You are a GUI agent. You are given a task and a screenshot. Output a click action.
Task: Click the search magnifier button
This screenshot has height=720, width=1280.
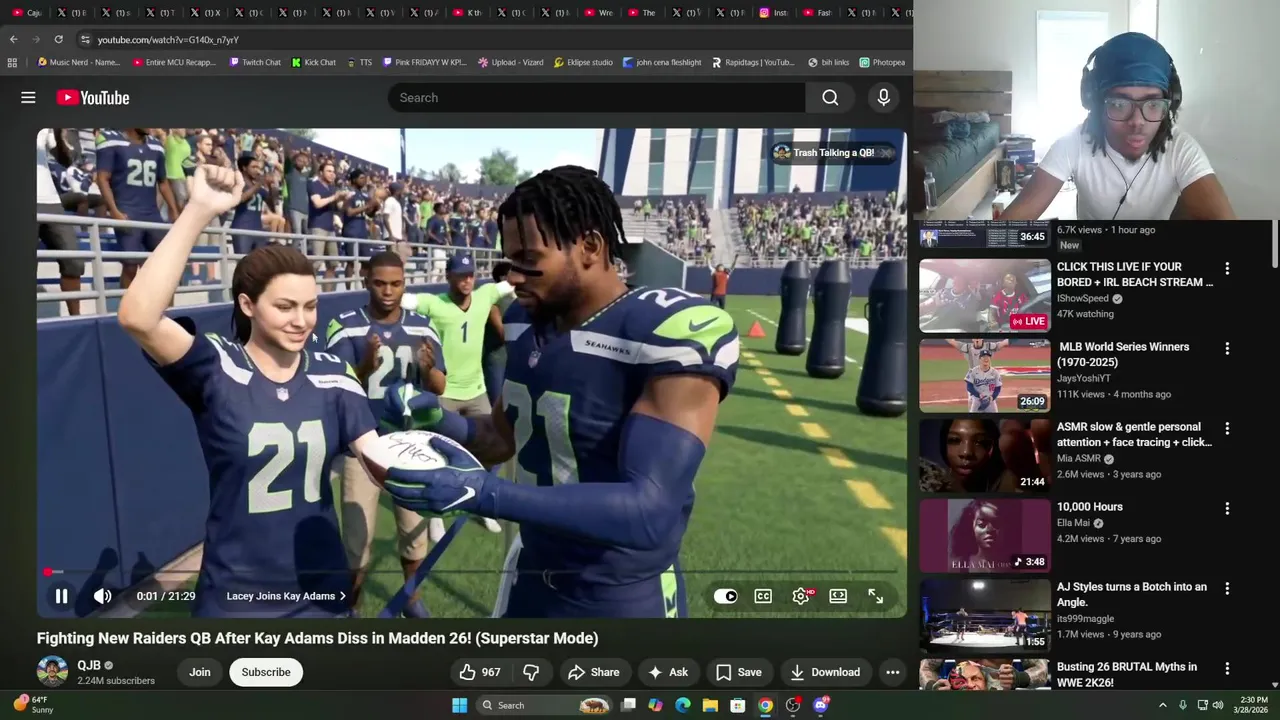click(830, 97)
